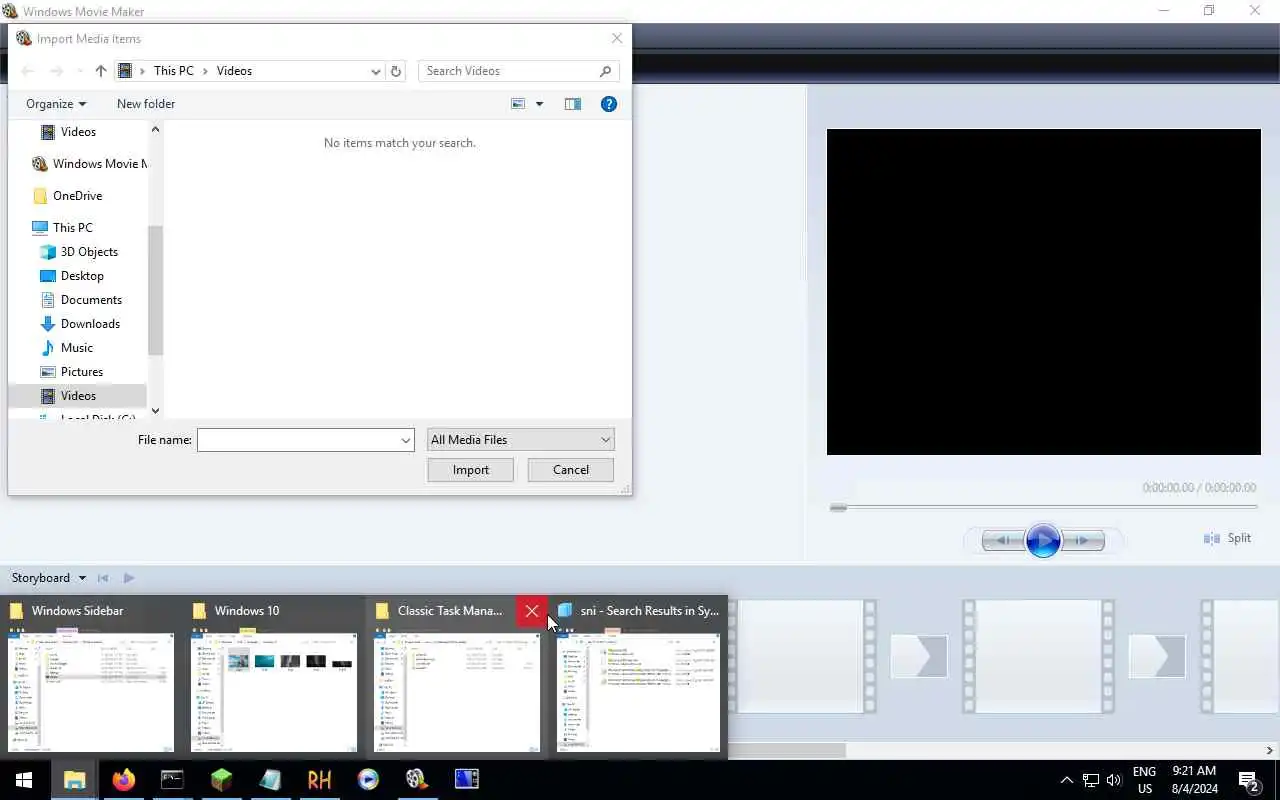The height and width of the screenshot is (800, 1280).
Task: Open the File name combo box dropdown
Action: pos(406,440)
